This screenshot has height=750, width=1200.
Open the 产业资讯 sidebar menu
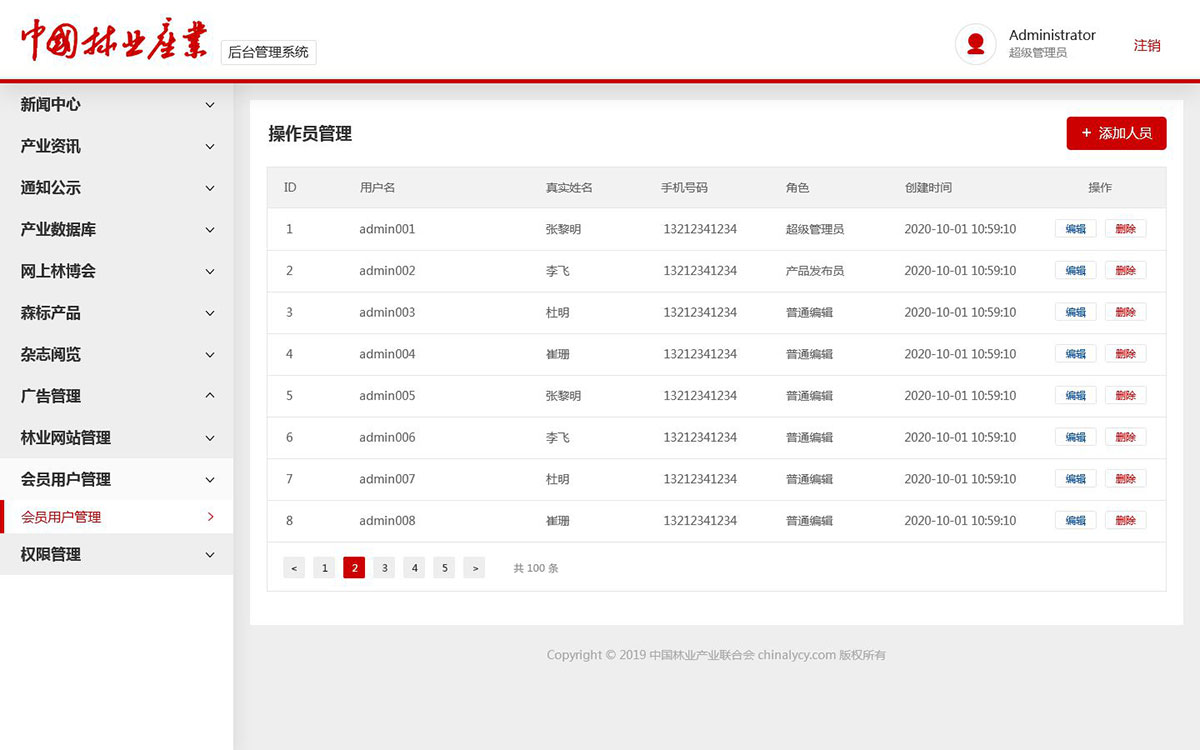[116, 147]
